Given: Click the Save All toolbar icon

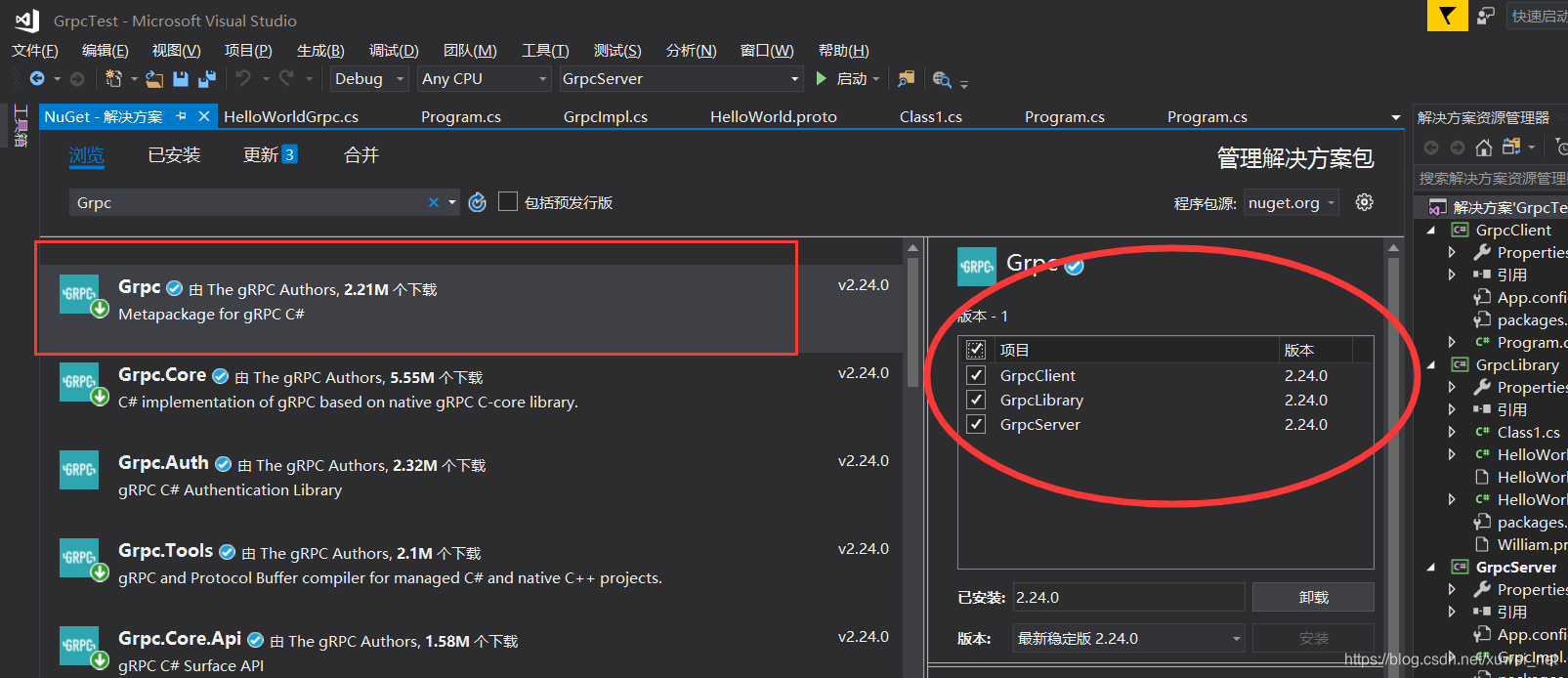Looking at the screenshot, I should 207,78.
